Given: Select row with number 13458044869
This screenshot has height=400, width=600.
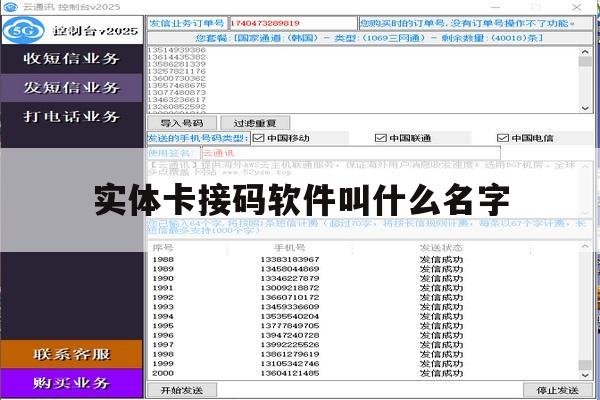Looking at the screenshot, I should coord(364,269).
